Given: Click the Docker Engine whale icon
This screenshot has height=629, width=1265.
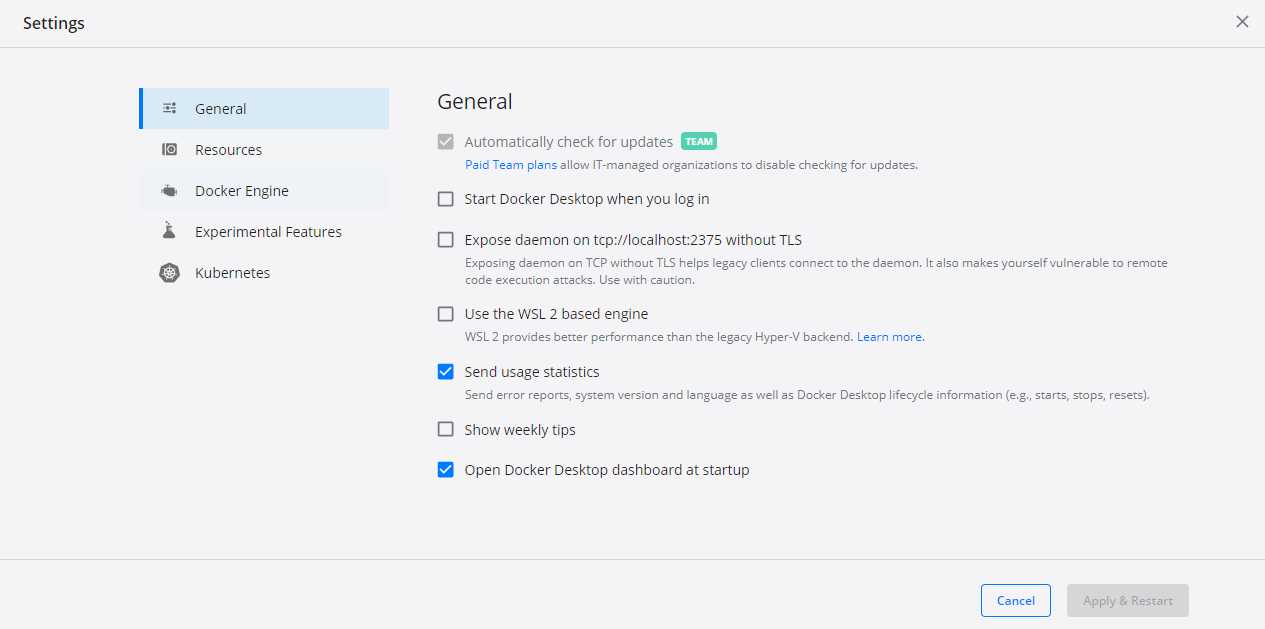Looking at the screenshot, I should (x=170, y=190).
